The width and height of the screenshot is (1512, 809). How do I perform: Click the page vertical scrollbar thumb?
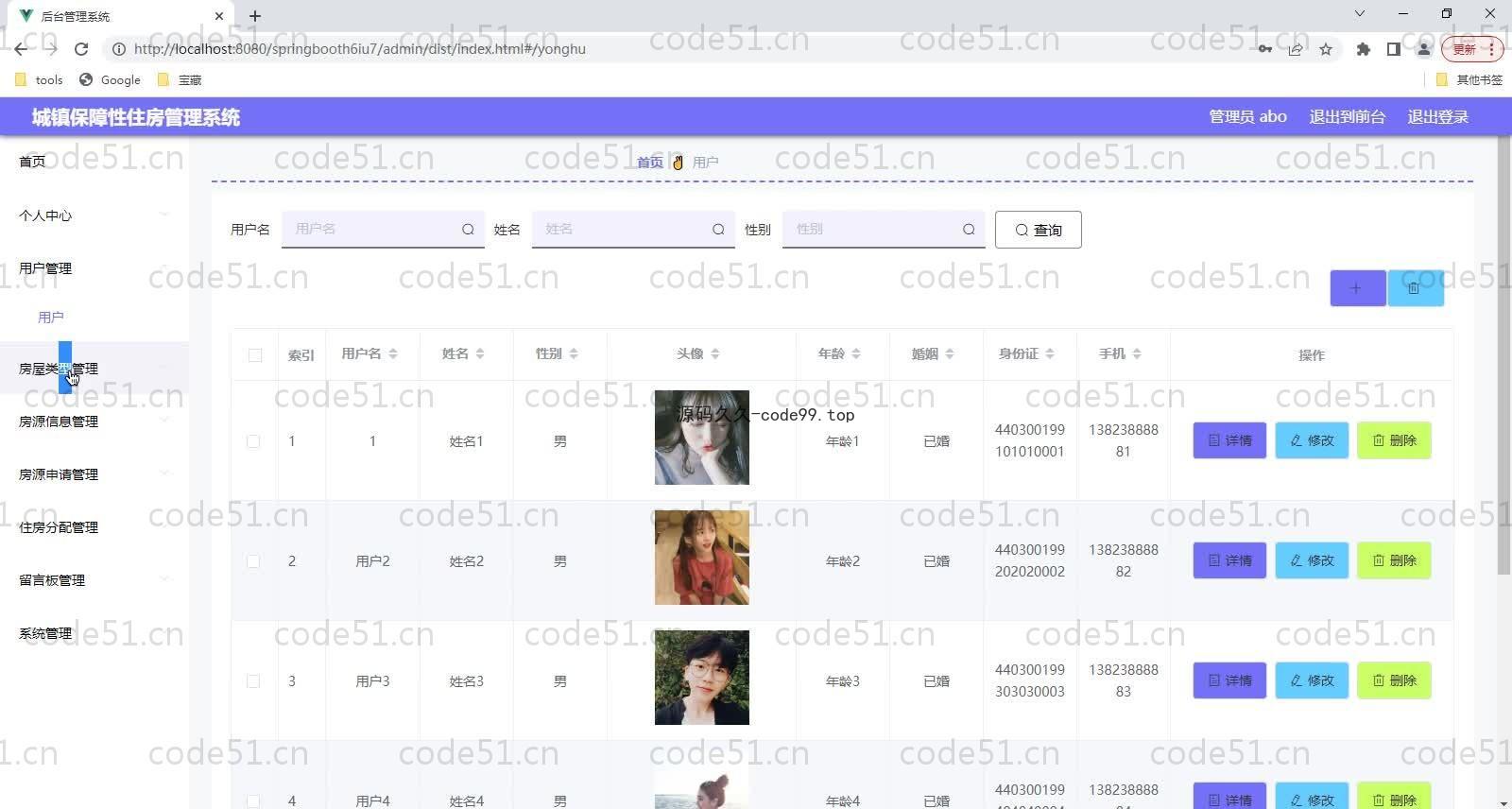click(x=1504, y=356)
